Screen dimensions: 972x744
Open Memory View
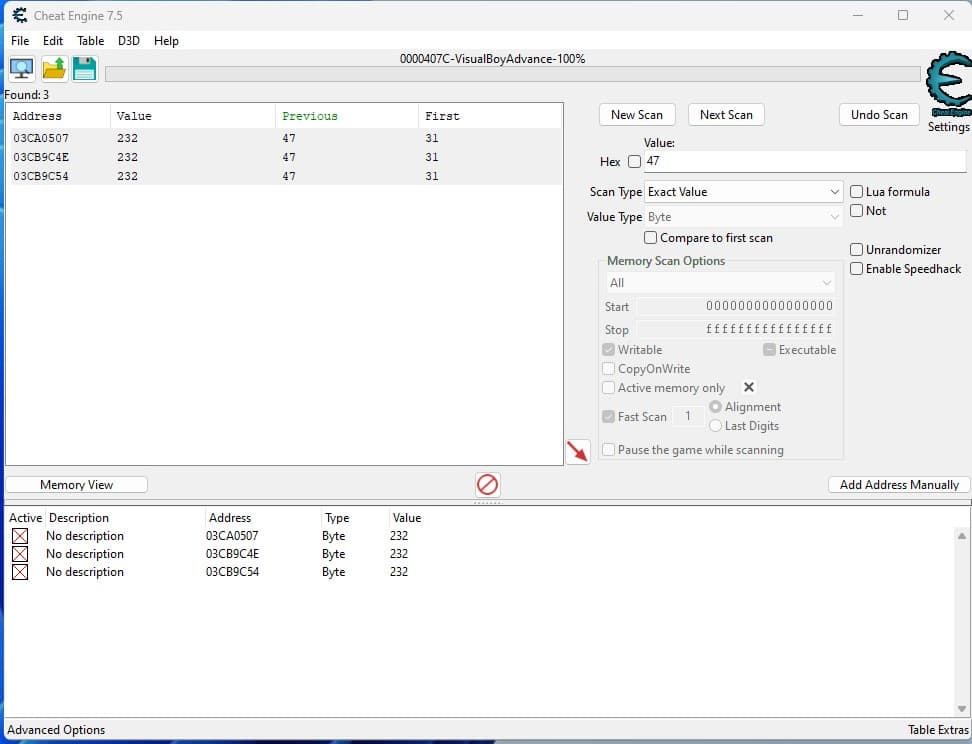[76, 484]
